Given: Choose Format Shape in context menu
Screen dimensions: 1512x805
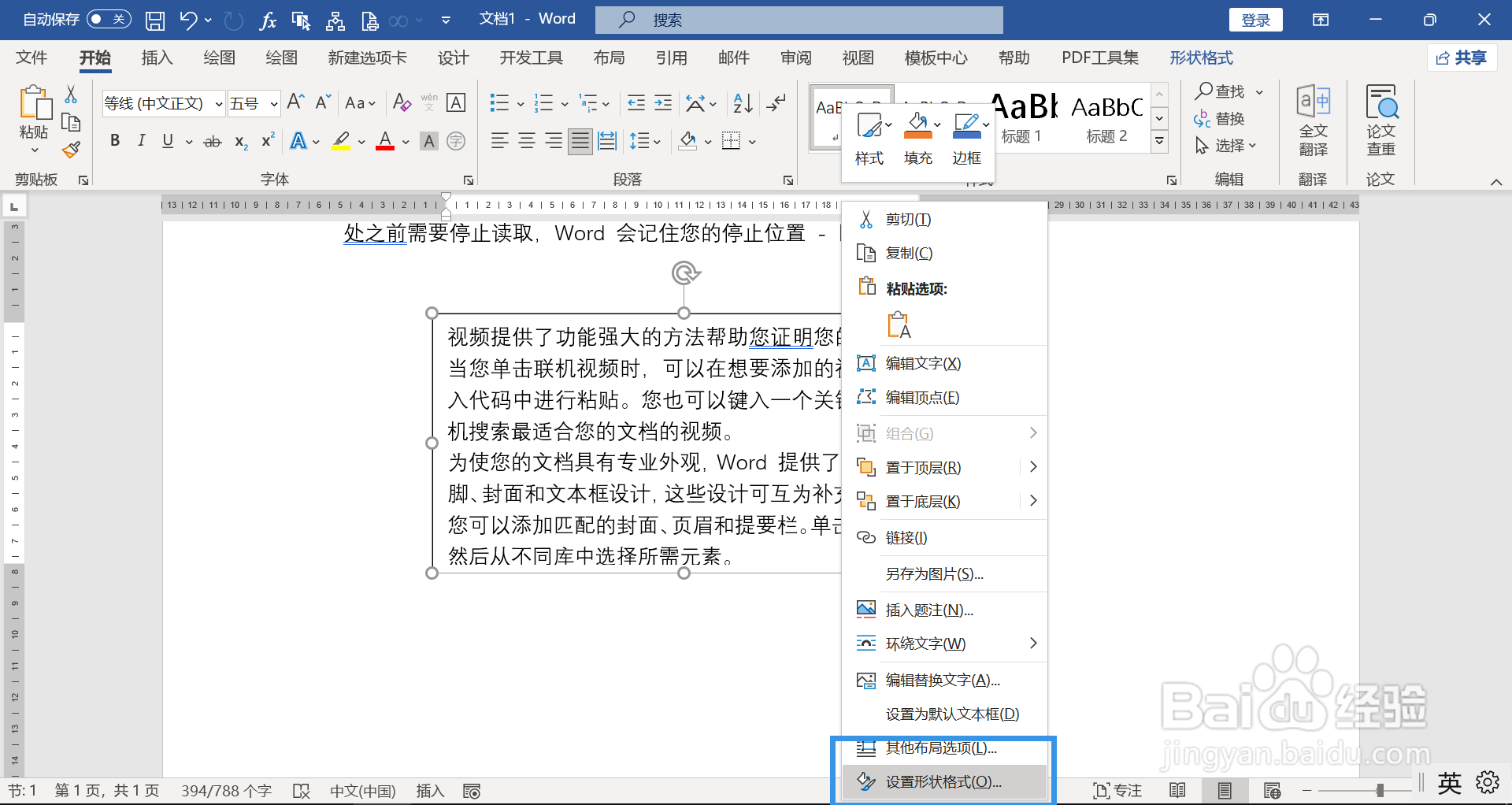Looking at the screenshot, I should pos(944,781).
